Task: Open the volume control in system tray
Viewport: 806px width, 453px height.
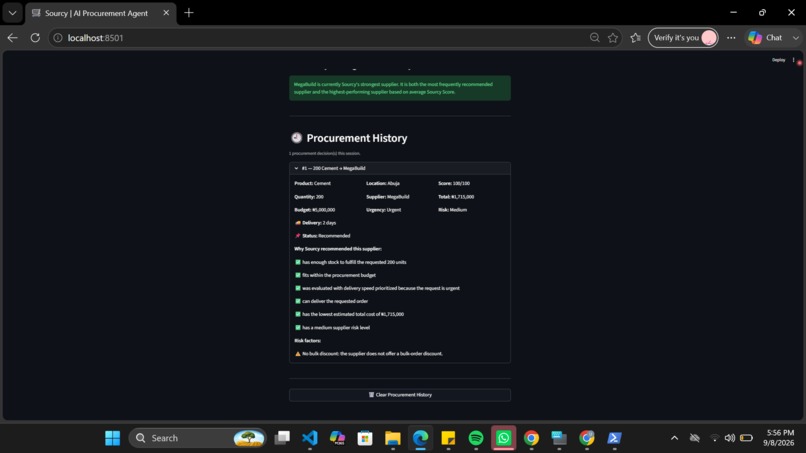Action: coord(730,438)
